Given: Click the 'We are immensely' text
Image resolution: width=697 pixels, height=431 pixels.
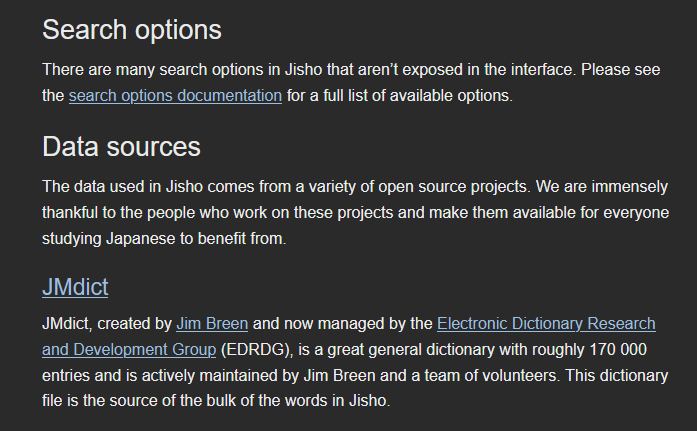Looking at the screenshot, I should tap(601, 187).
